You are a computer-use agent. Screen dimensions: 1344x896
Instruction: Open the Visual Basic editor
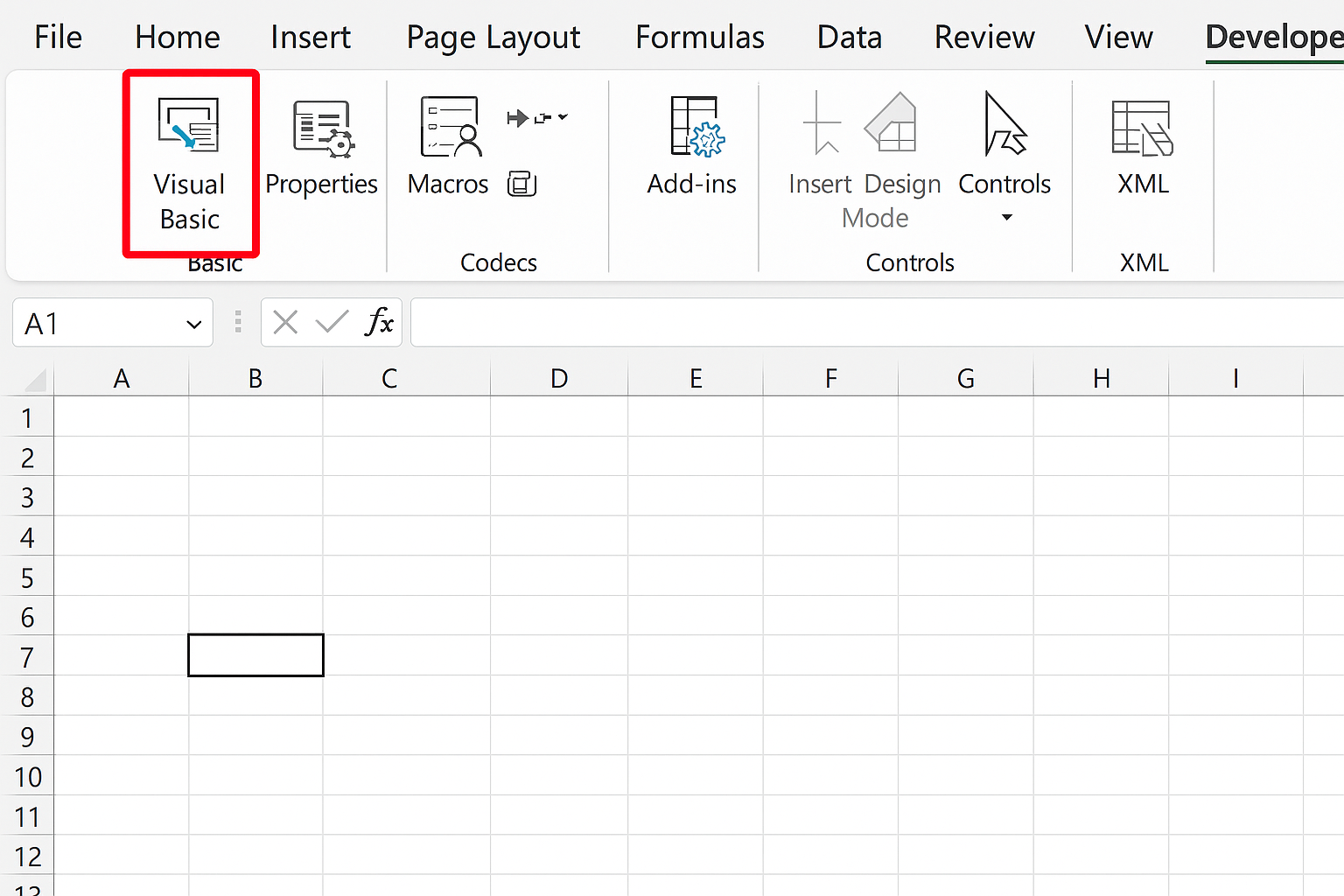(x=190, y=164)
